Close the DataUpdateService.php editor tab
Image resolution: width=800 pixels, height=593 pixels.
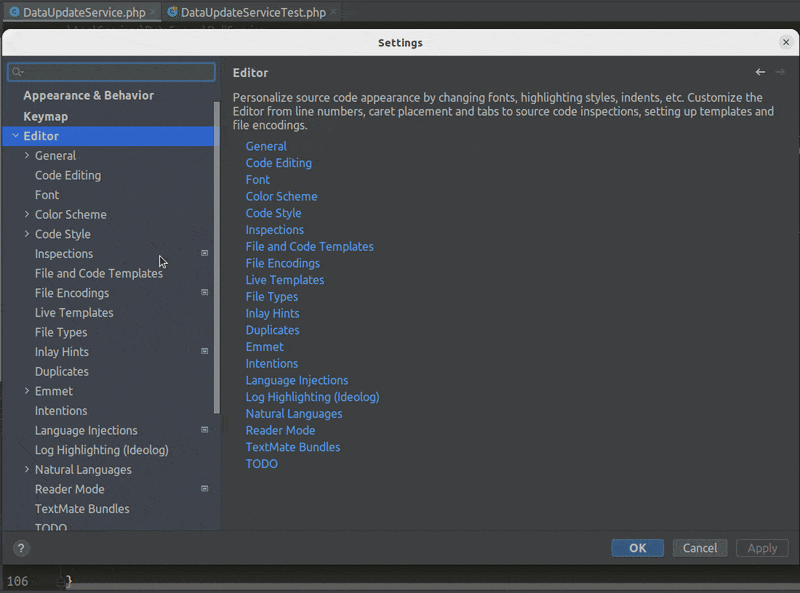coord(153,12)
